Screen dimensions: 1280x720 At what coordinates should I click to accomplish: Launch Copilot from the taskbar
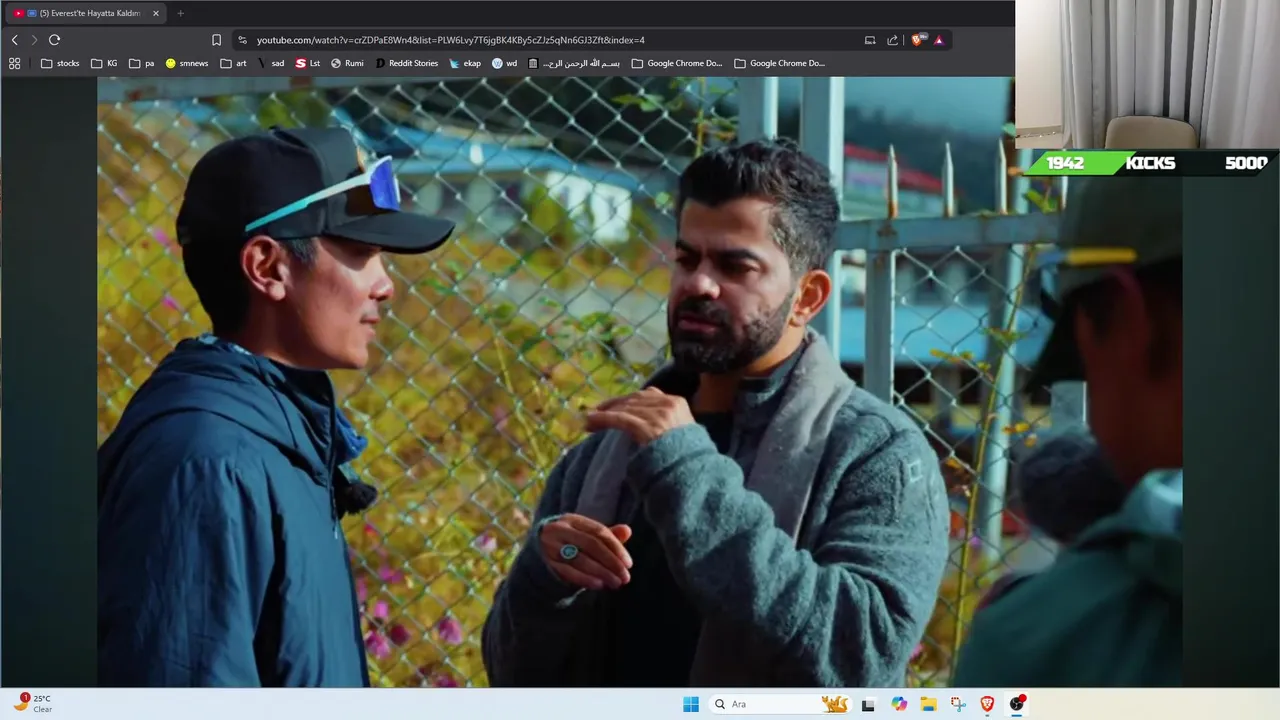(899, 704)
